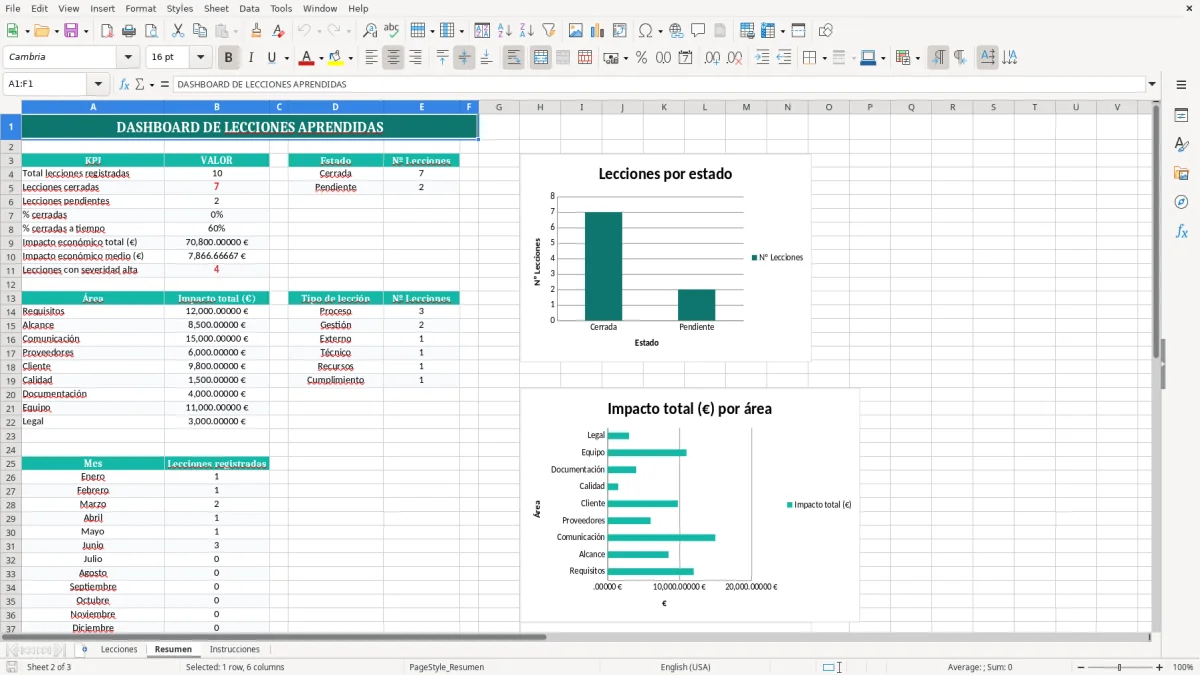Insert an image
Screen dimensions: 1200x675
[x=576, y=31]
